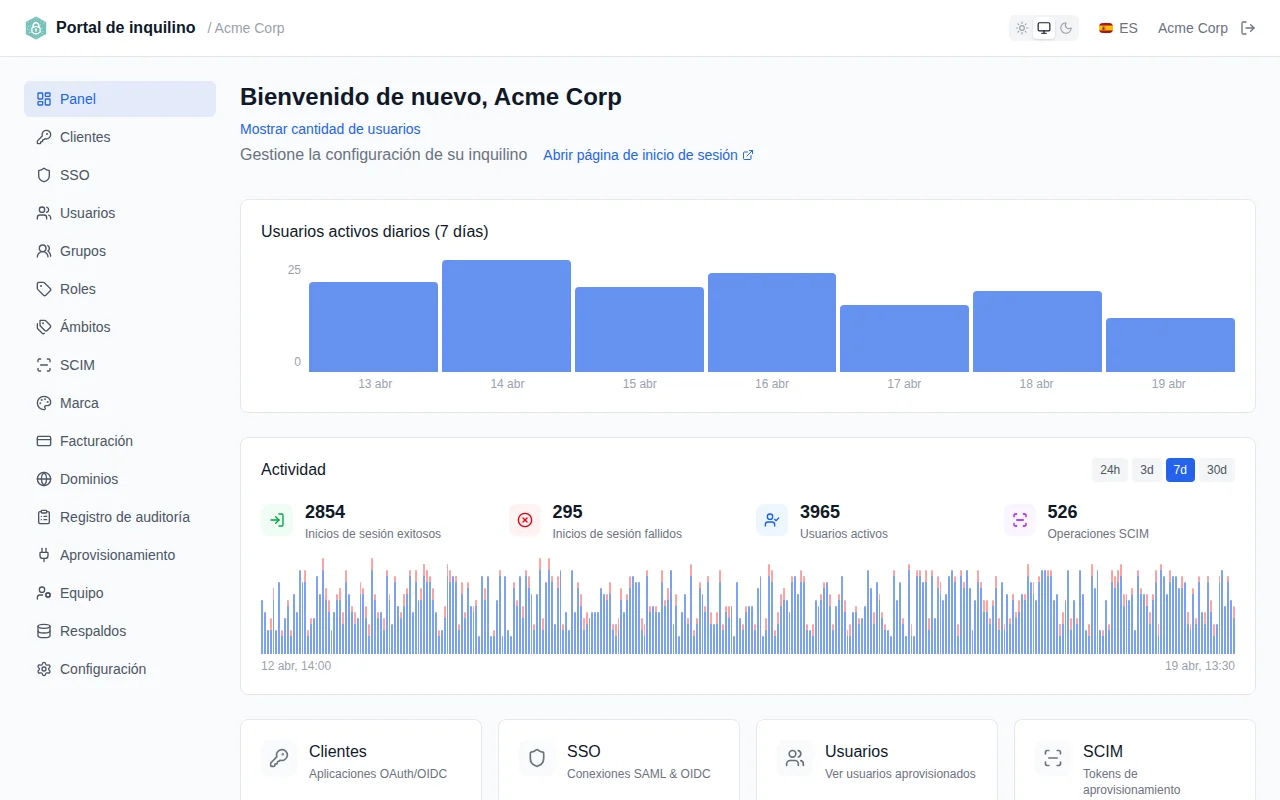Select the 24h activity range
This screenshot has height=800, width=1280.
(1110, 470)
